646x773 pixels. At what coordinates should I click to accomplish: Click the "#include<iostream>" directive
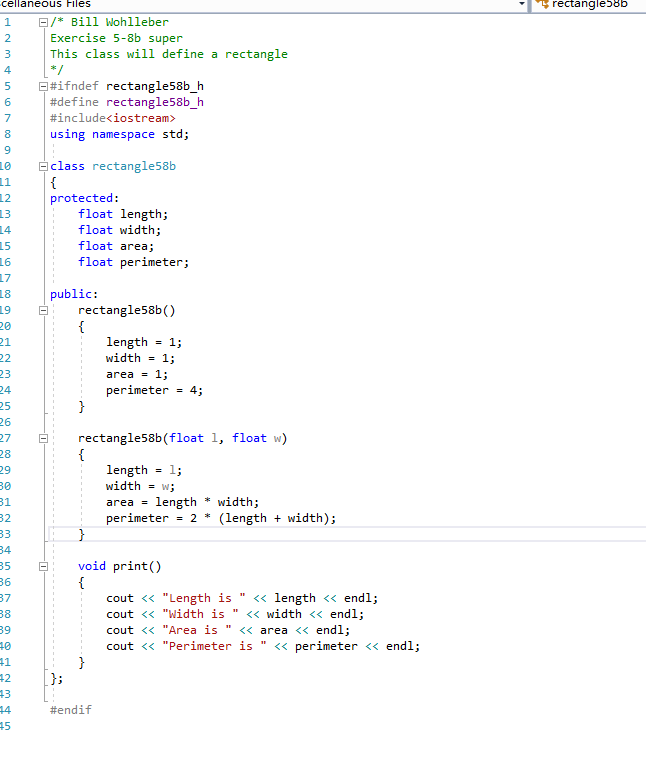pos(112,118)
